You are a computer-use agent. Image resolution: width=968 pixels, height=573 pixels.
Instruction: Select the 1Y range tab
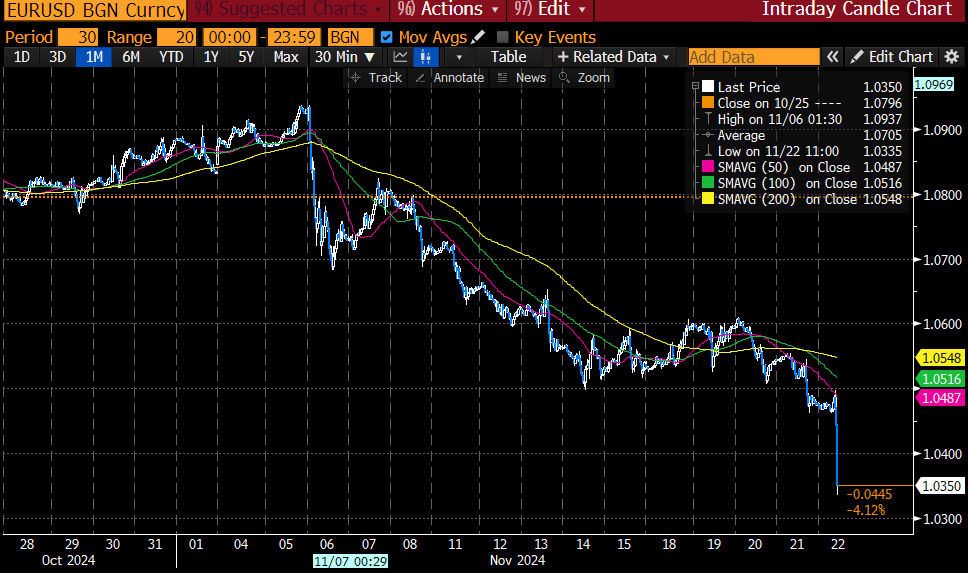211,57
